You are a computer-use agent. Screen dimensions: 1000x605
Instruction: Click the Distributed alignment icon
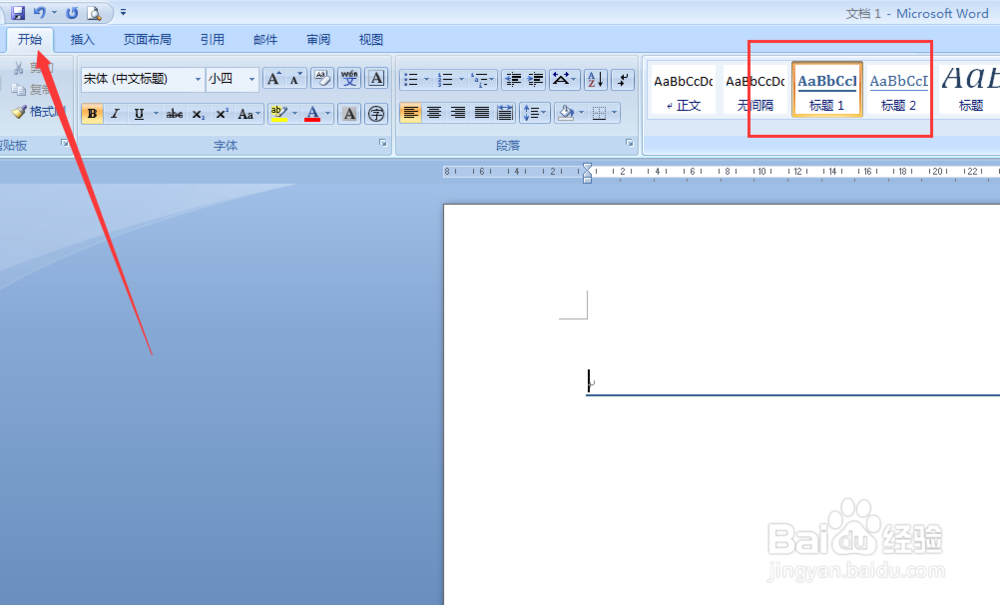[x=504, y=113]
